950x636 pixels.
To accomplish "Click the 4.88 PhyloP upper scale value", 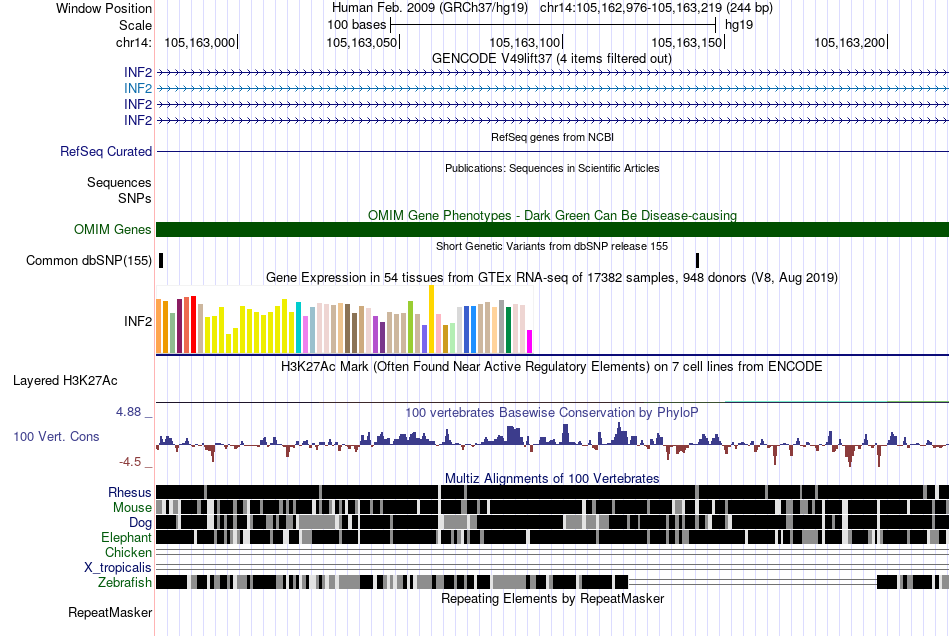I will pos(128,412).
